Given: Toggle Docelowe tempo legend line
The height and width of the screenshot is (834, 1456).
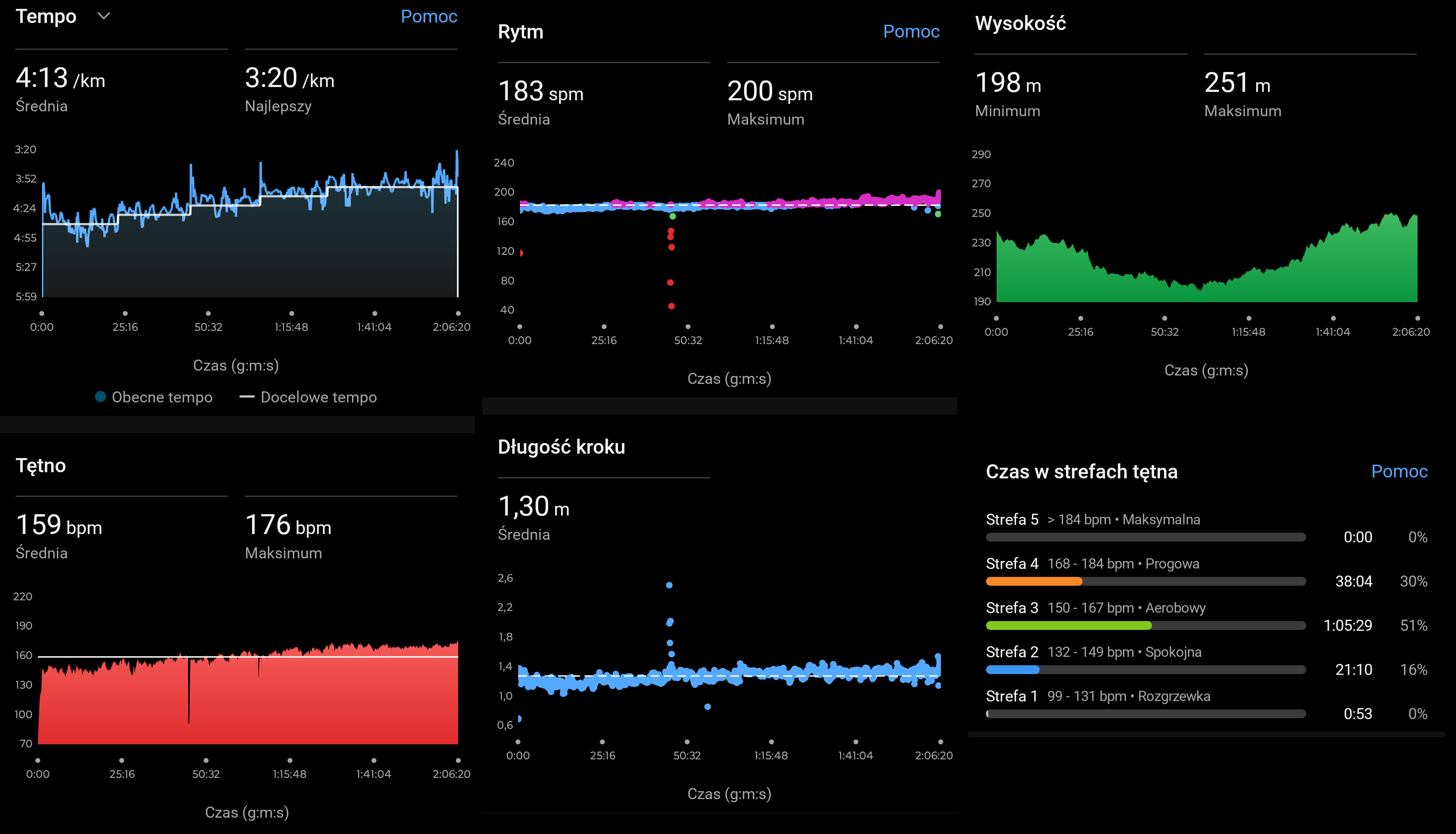Looking at the screenshot, I should (x=247, y=396).
